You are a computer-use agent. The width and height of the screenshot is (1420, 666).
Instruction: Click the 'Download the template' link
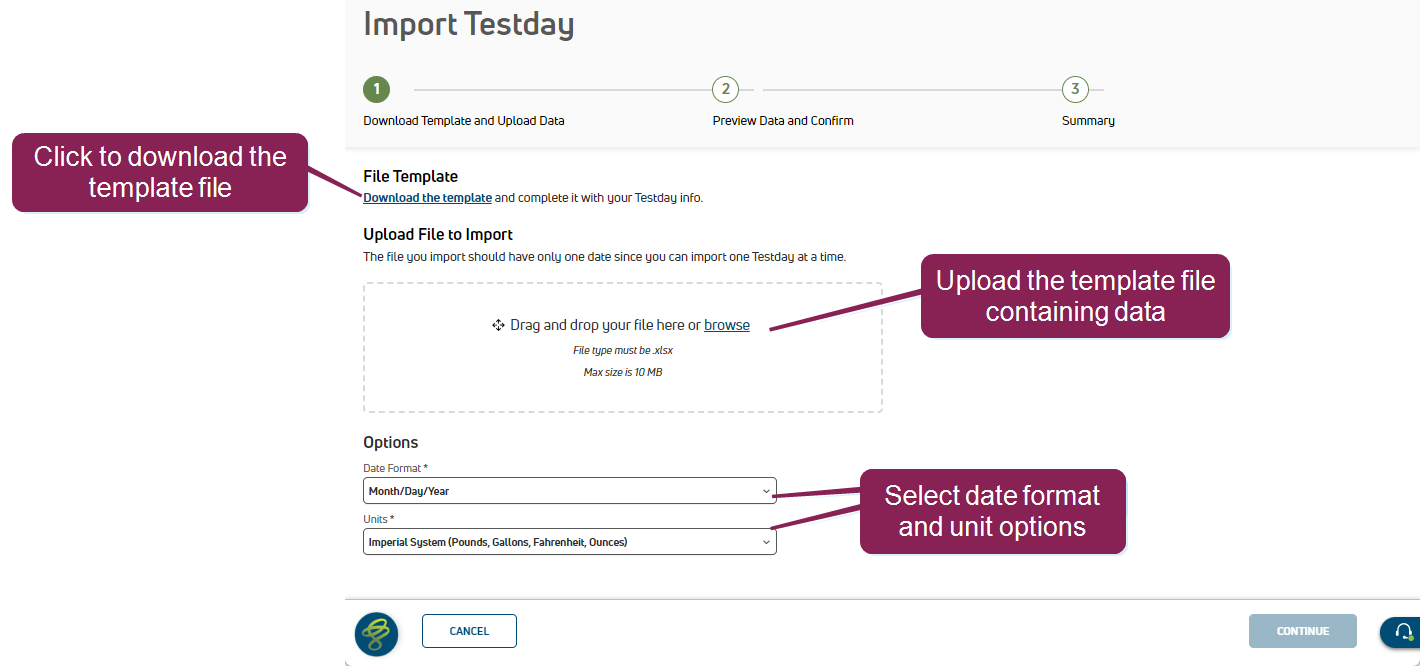pos(427,198)
